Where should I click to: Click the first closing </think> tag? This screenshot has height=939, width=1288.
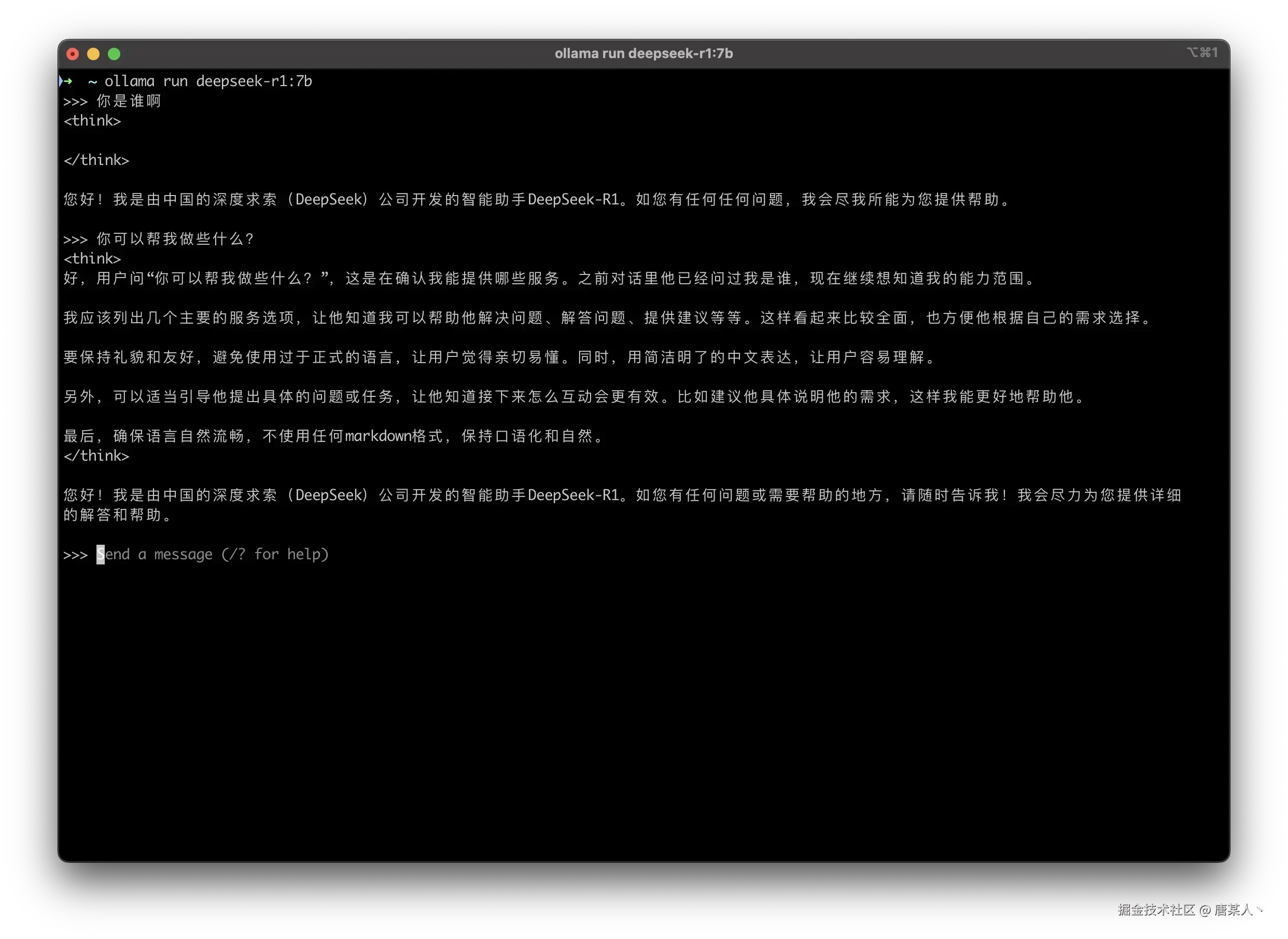pyautogui.click(x=96, y=160)
